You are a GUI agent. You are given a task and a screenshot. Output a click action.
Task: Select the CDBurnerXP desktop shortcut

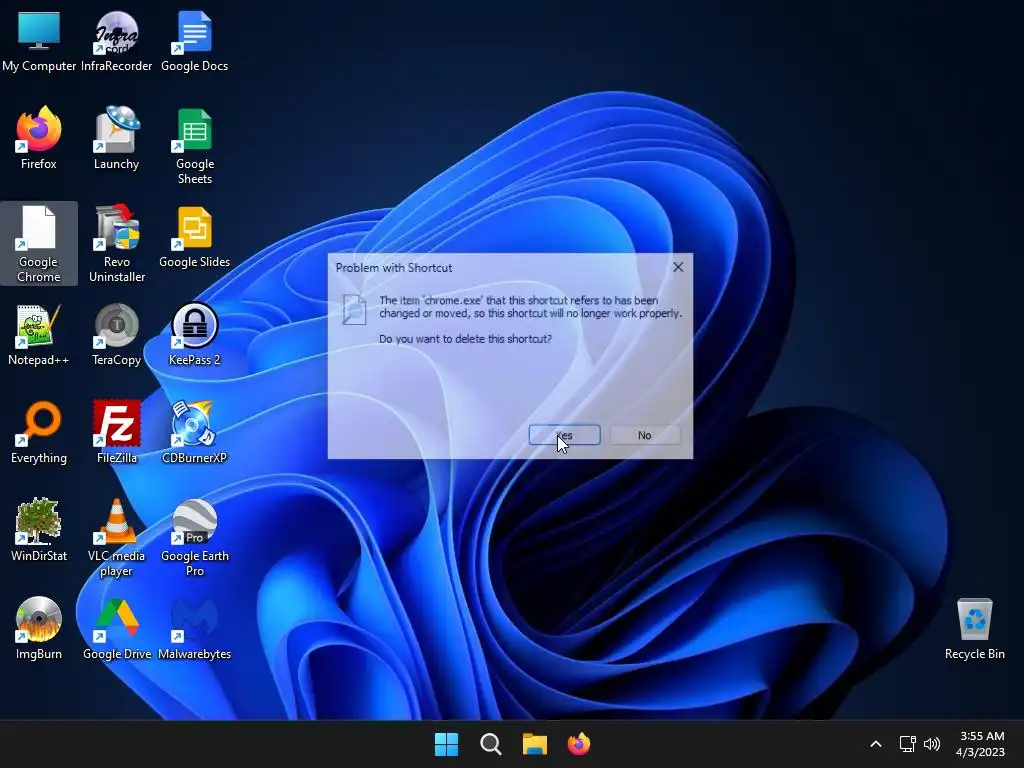195,432
